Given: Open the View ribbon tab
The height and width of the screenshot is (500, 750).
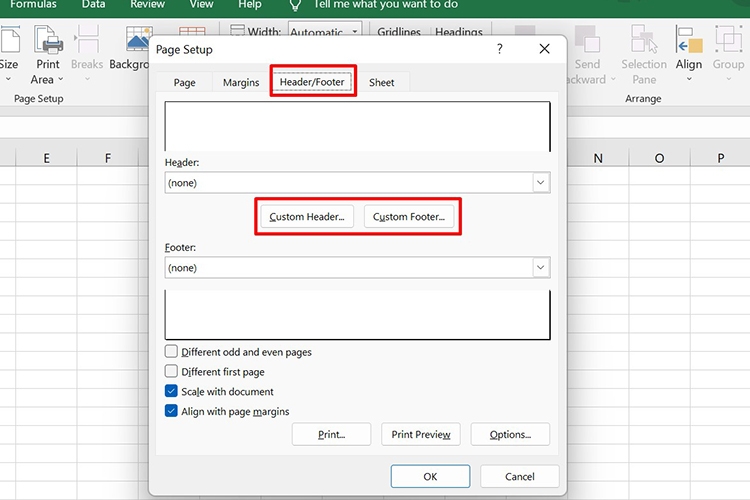Looking at the screenshot, I should [x=201, y=5].
